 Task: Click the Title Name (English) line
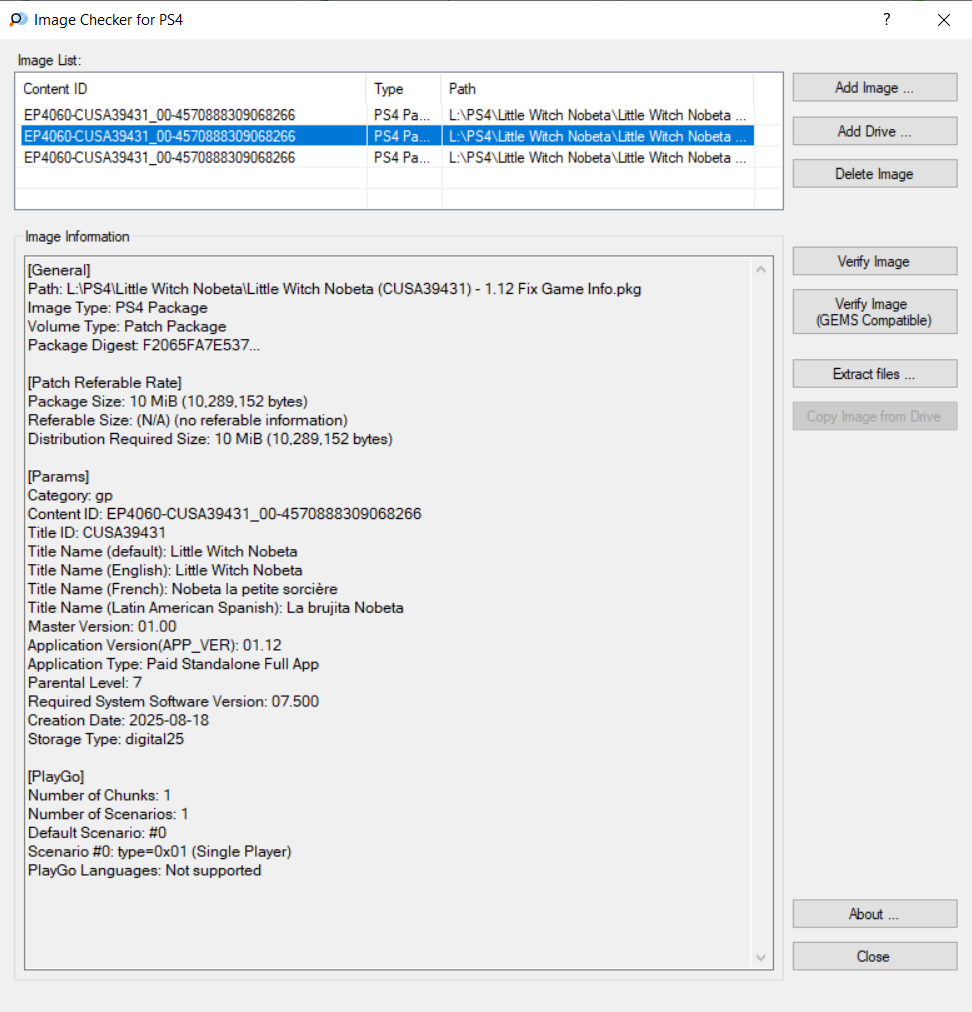pyautogui.click(x=165, y=570)
